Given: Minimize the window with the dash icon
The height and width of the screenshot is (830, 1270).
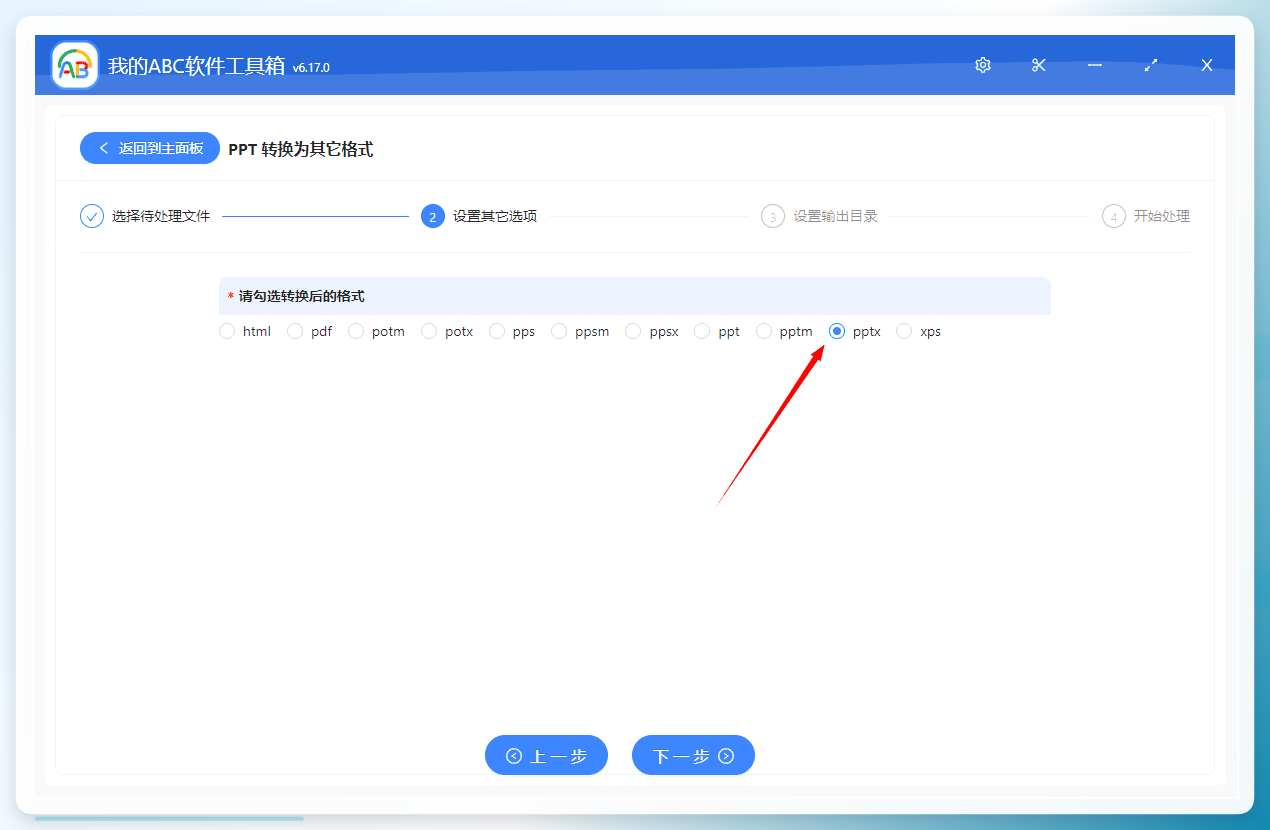Looking at the screenshot, I should [x=1095, y=65].
